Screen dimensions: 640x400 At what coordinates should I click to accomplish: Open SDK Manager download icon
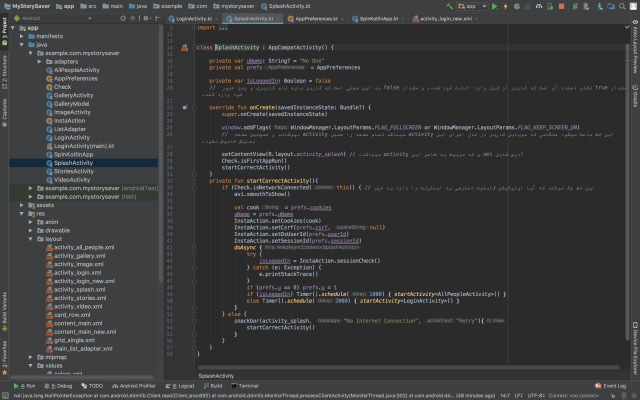pyautogui.click(x=600, y=6)
